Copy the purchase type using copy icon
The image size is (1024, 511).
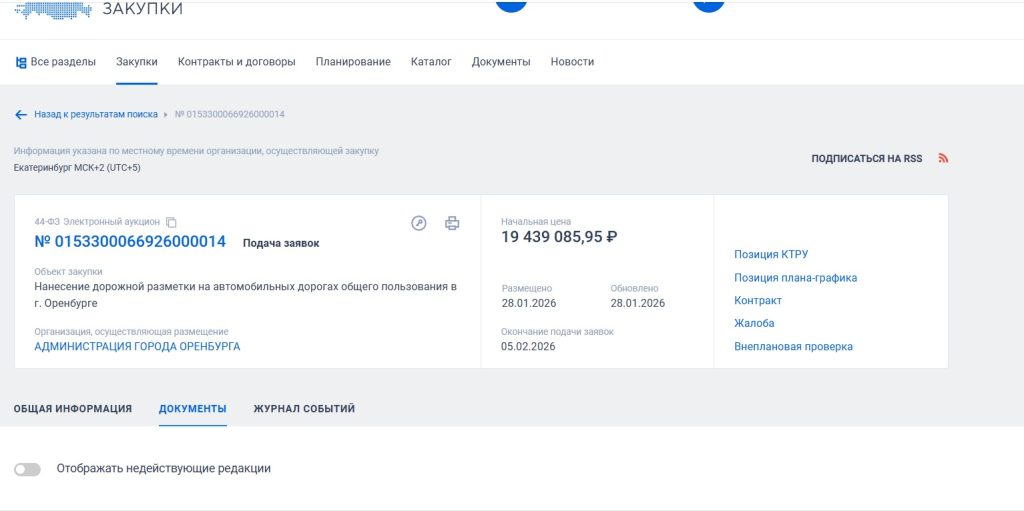tap(171, 222)
